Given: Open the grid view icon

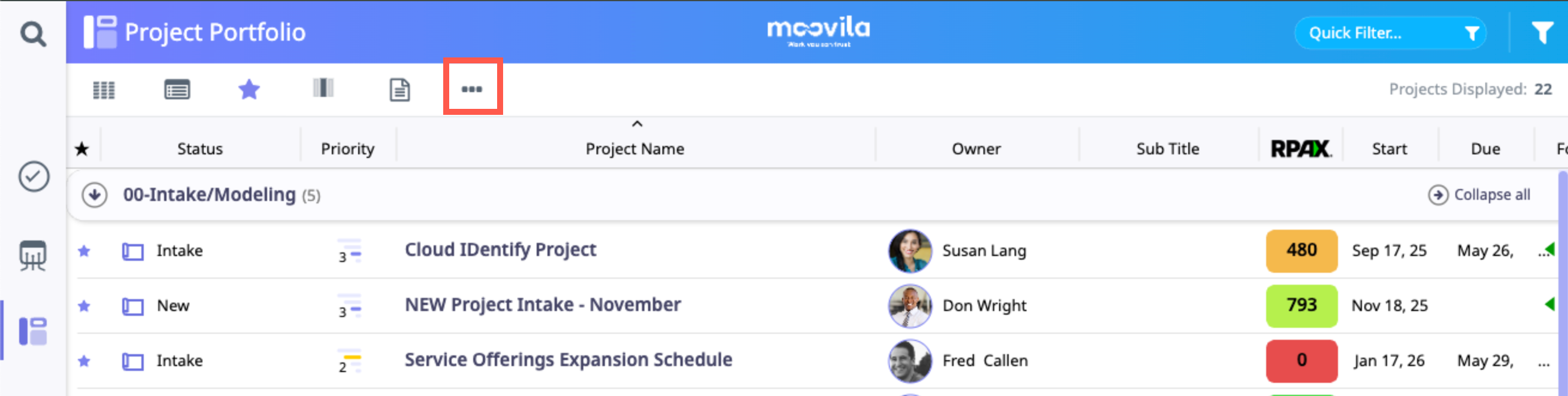Looking at the screenshot, I should coord(104,90).
